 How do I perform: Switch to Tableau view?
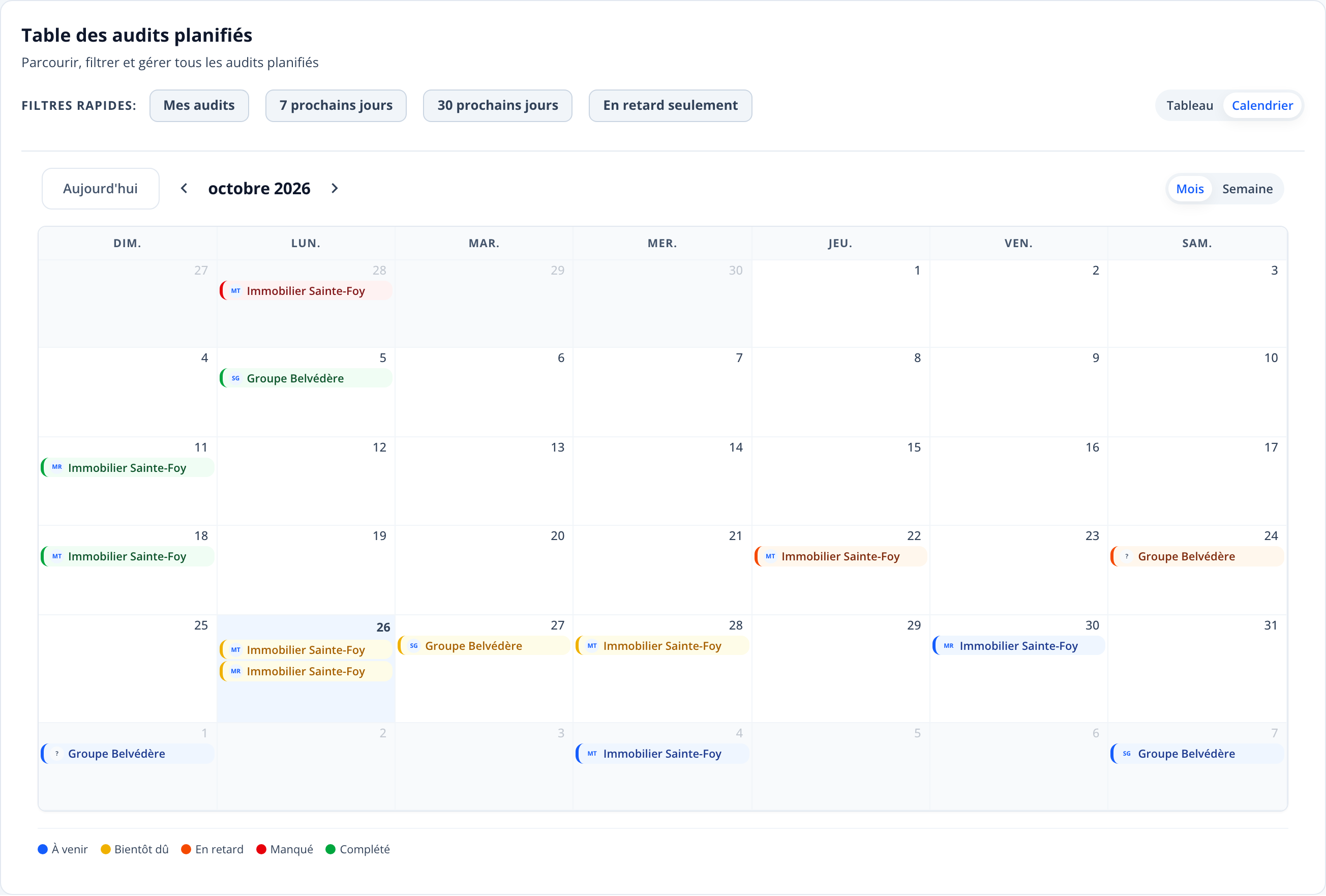point(1190,106)
